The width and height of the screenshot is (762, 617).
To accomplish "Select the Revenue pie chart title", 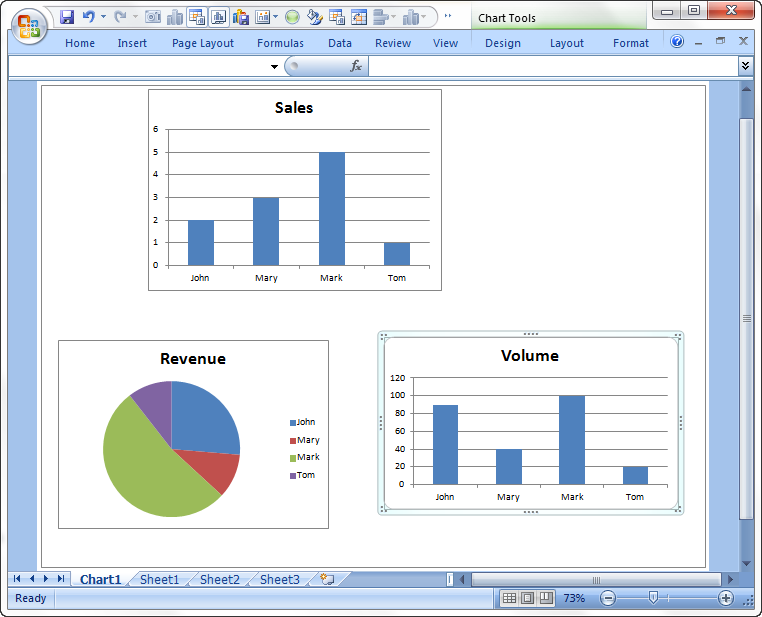I will [193, 359].
